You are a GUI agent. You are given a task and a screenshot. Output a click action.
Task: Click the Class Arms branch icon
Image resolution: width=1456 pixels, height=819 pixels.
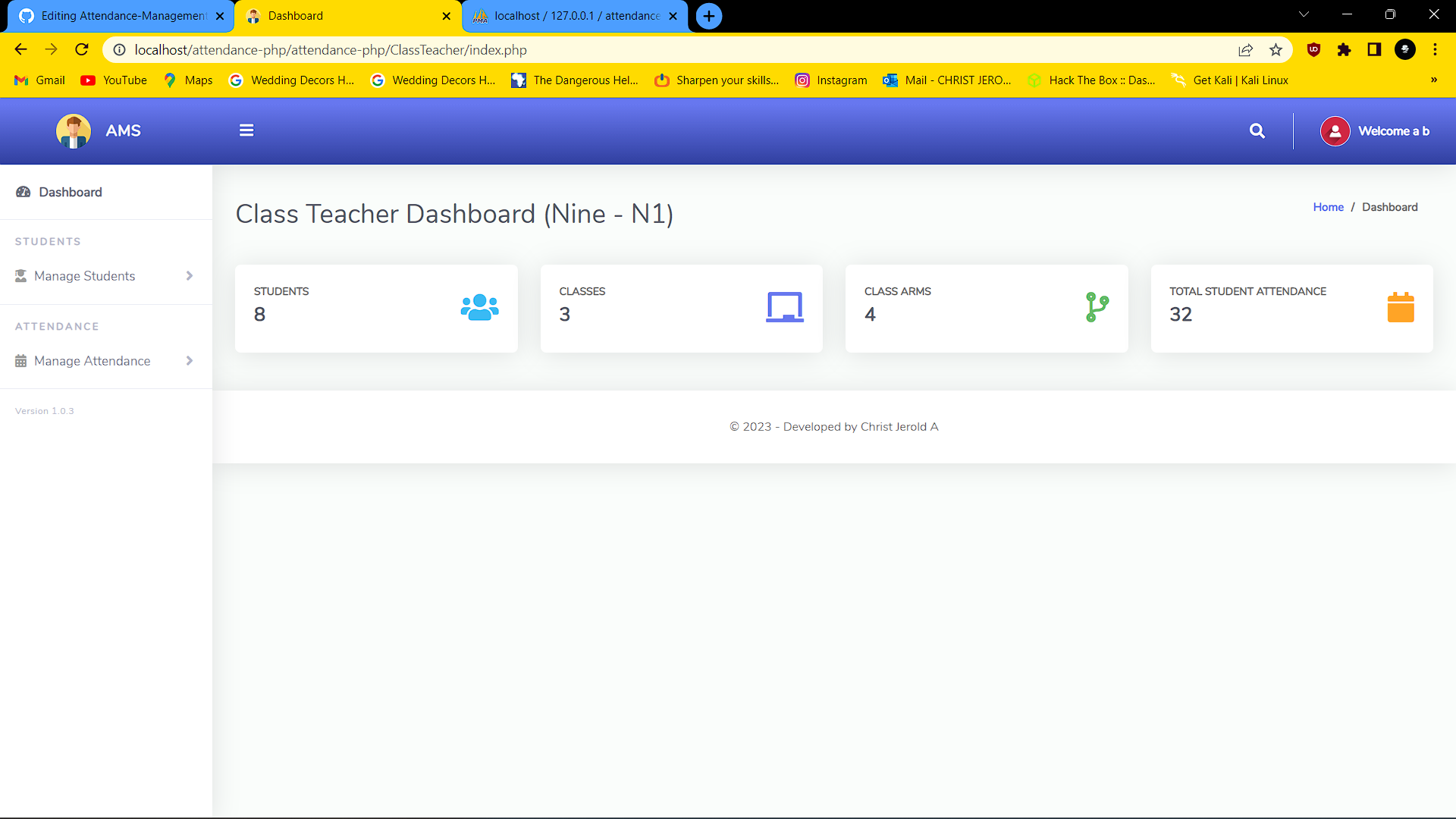click(1097, 307)
